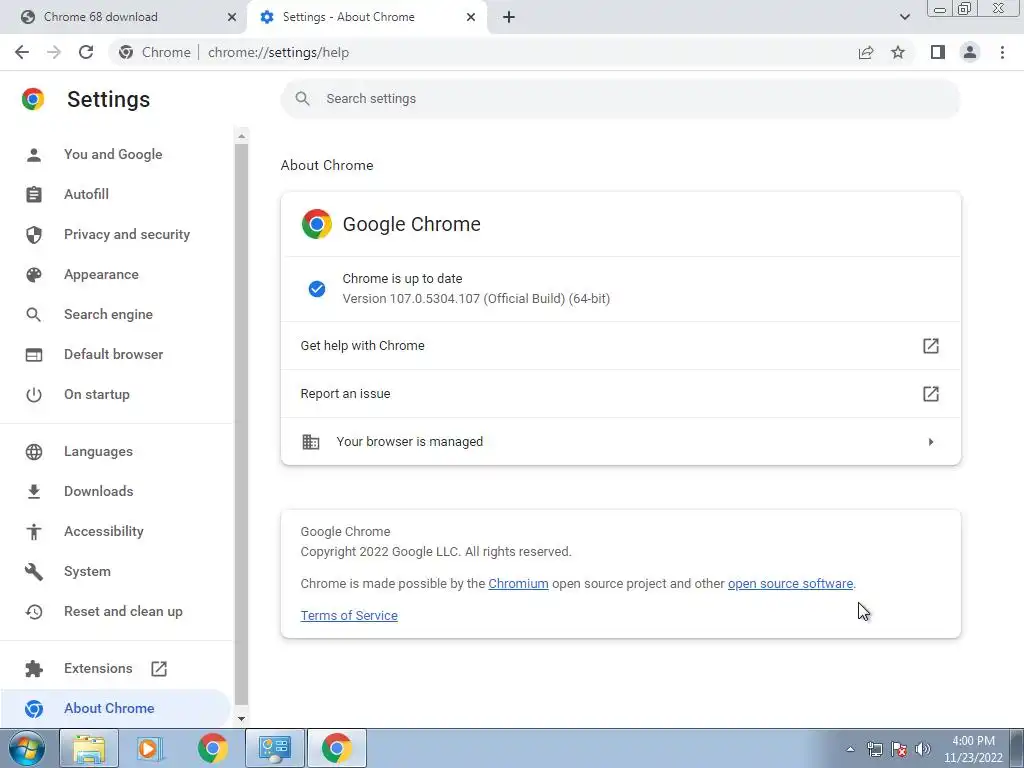Image resolution: width=1024 pixels, height=768 pixels.
Task: Click the puzzle piece icon beside Extensions
Action: tap(34, 668)
